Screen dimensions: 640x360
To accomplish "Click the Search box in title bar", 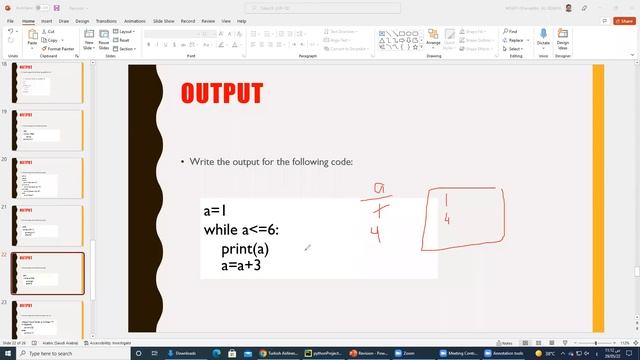I will point(322,8).
